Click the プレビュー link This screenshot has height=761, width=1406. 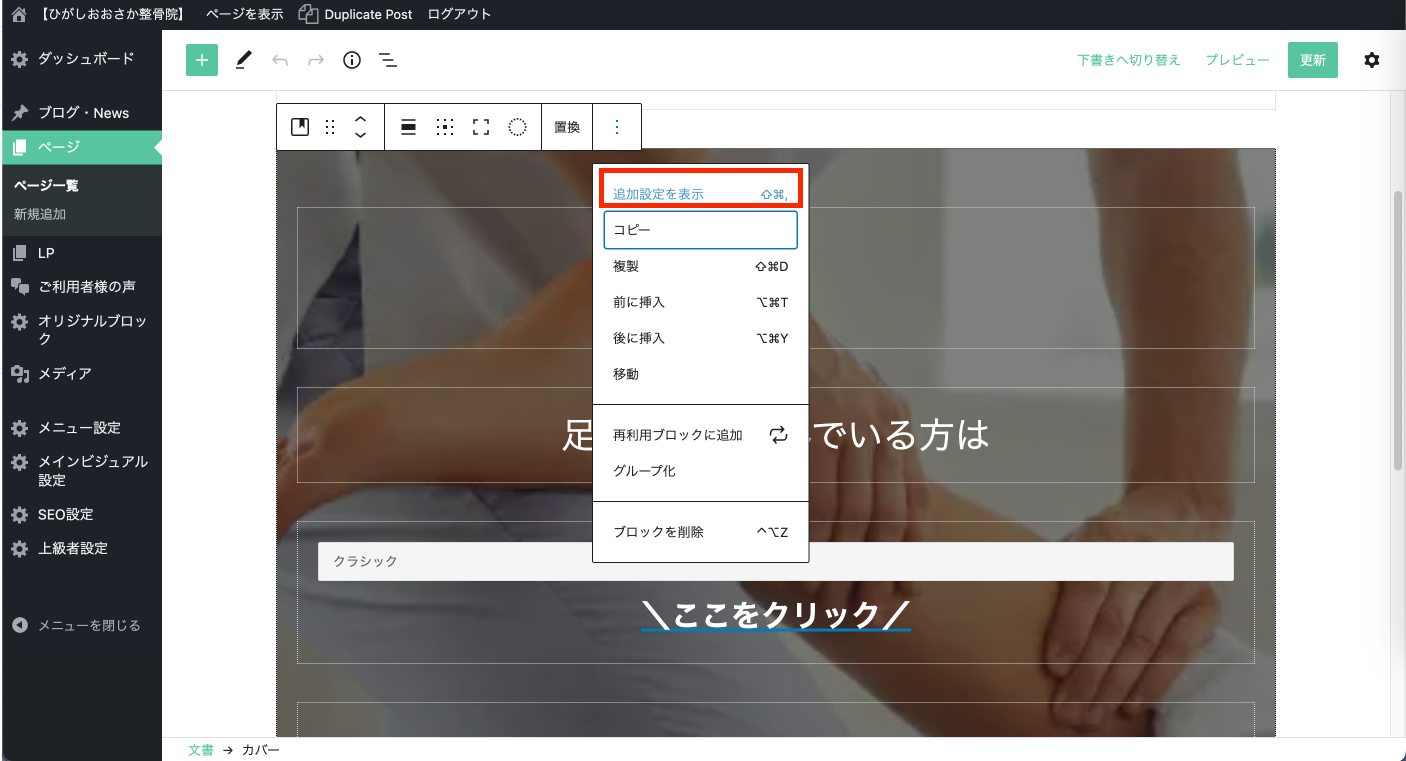[x=1237, y=60]
